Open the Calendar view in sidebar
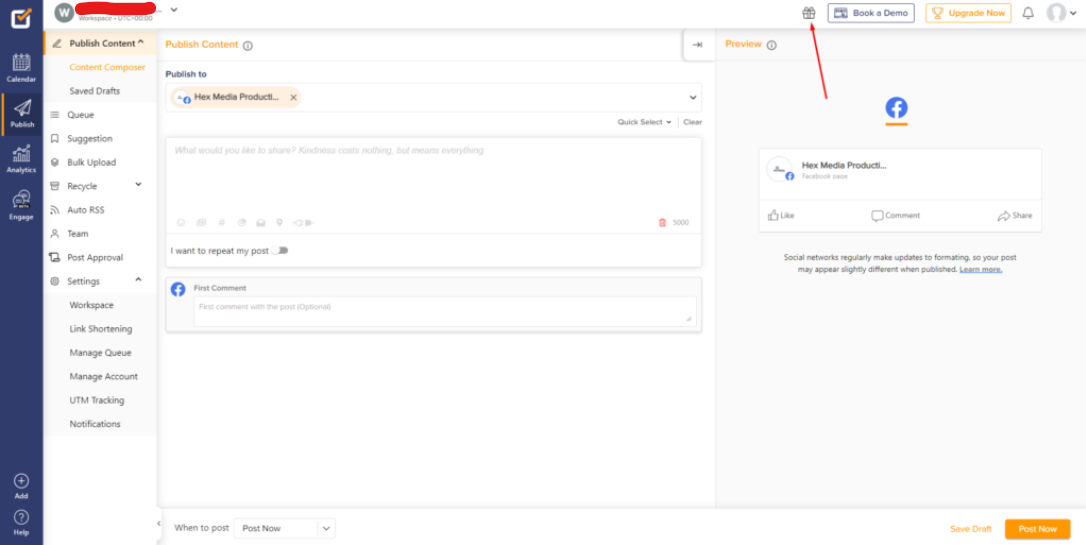 pyautogui.click(x=21, y=67)
